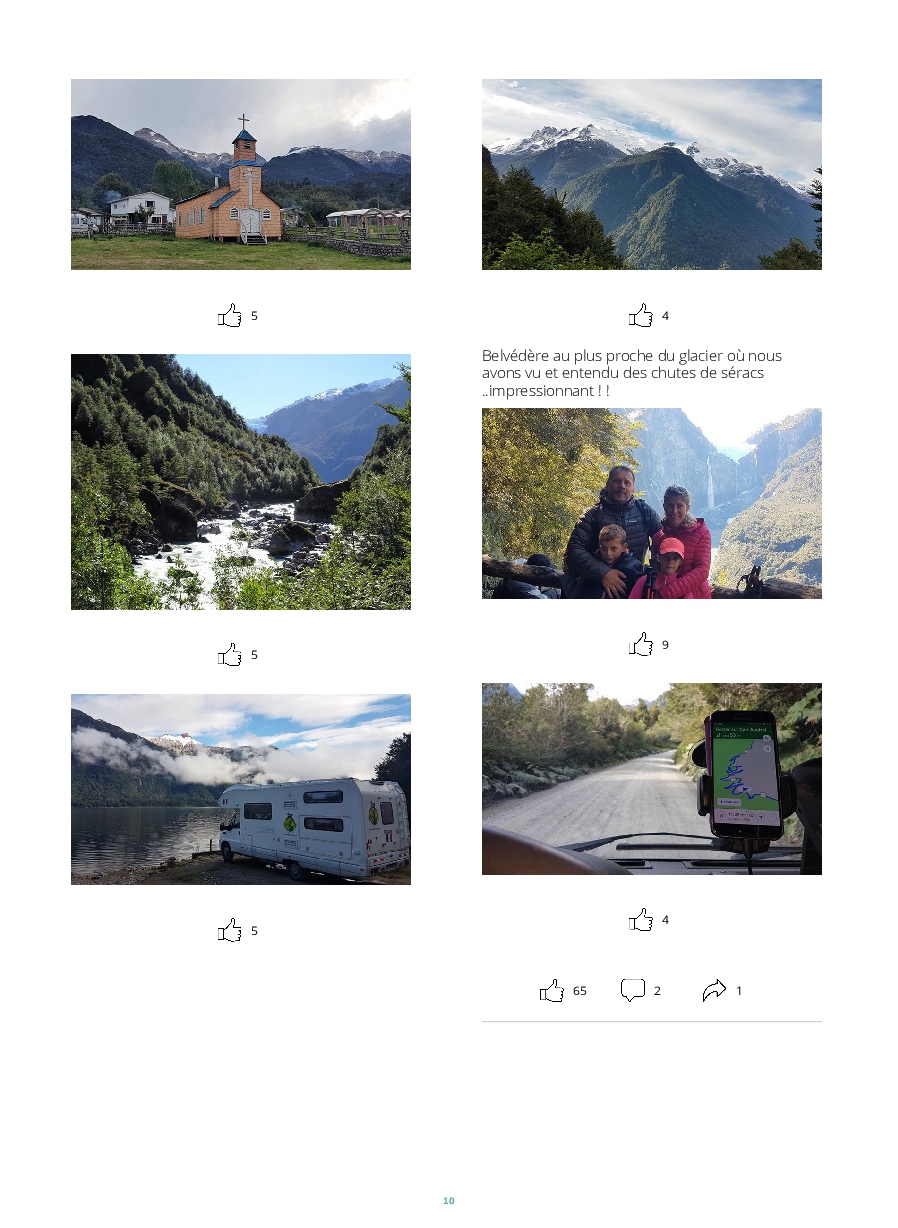Open comments via speech bubble icon
898x1228 pixels.
632,991
